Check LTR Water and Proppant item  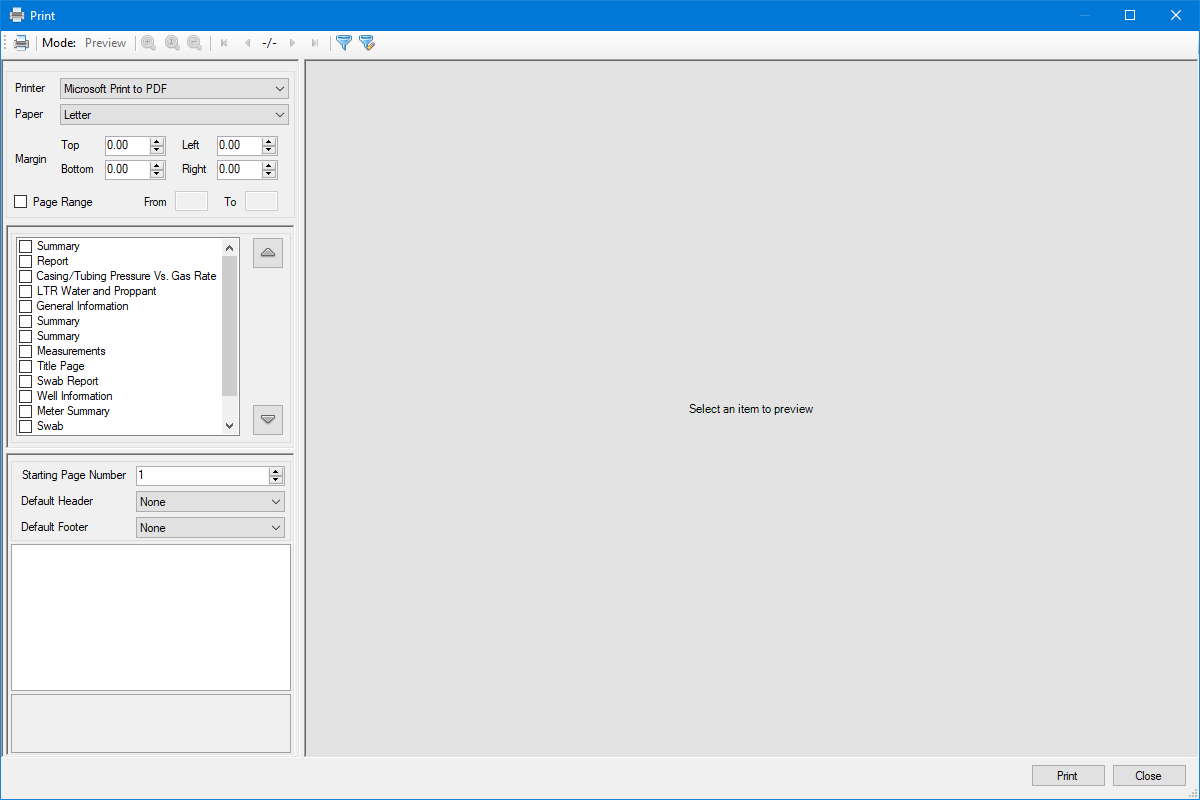[26, 291]
